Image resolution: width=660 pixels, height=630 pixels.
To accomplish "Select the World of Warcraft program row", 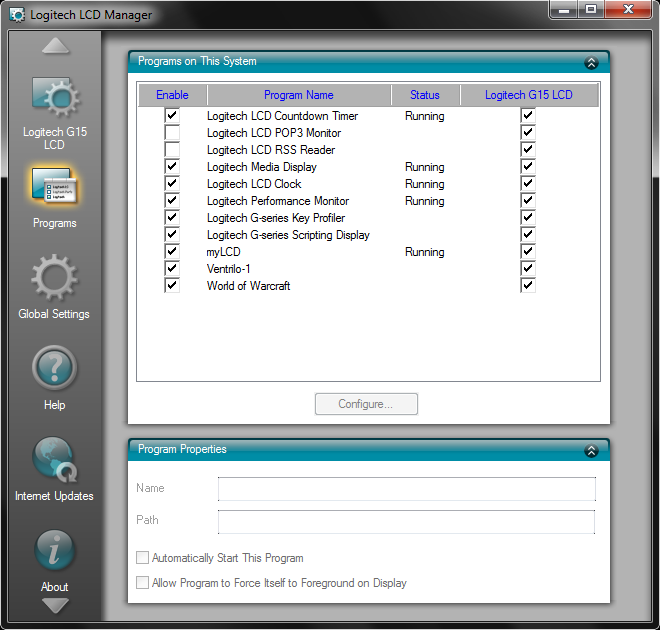I will point(368,285).
